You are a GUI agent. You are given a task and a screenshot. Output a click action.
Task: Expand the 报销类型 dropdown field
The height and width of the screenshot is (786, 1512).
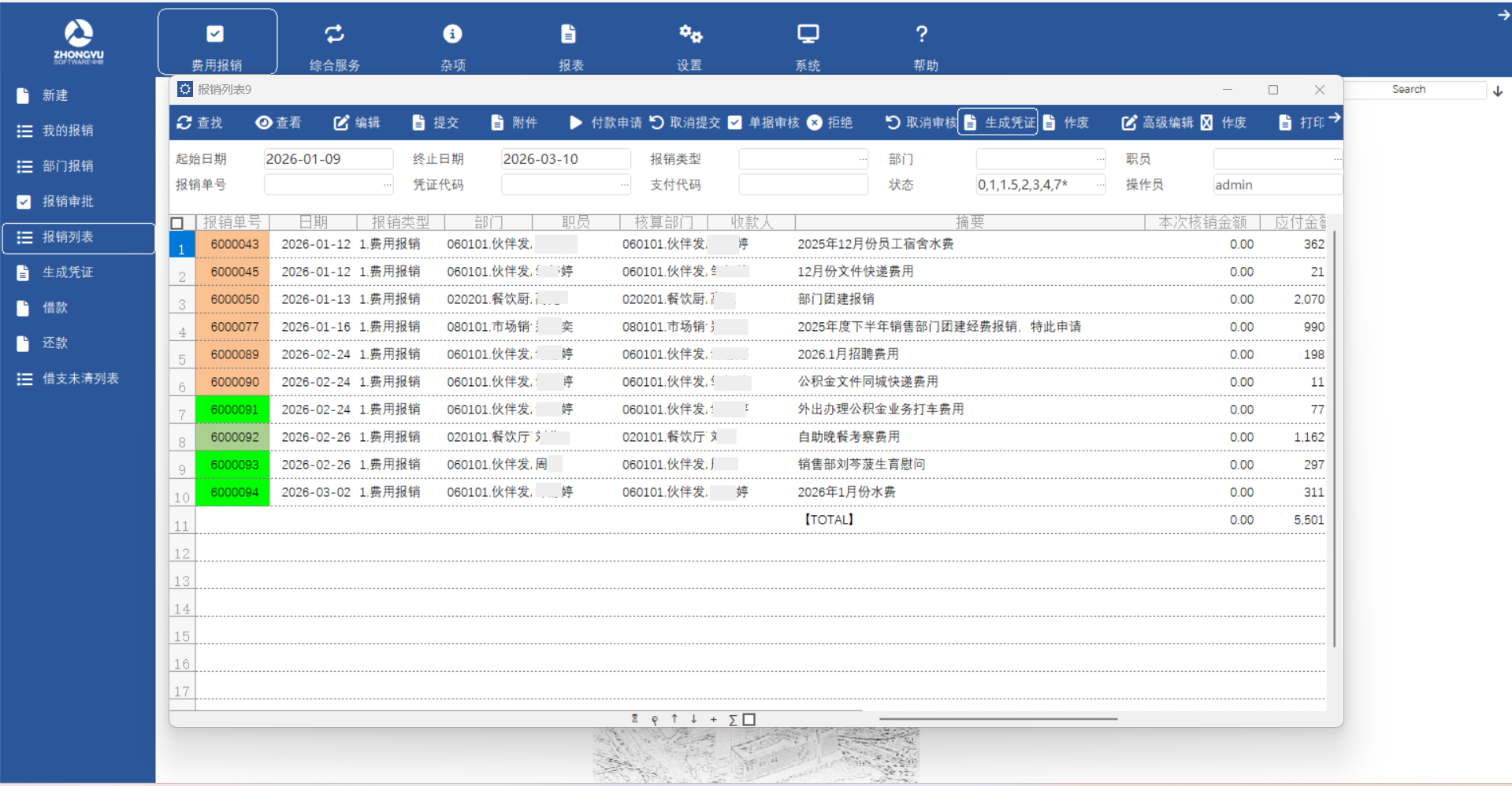coord(863,159)
